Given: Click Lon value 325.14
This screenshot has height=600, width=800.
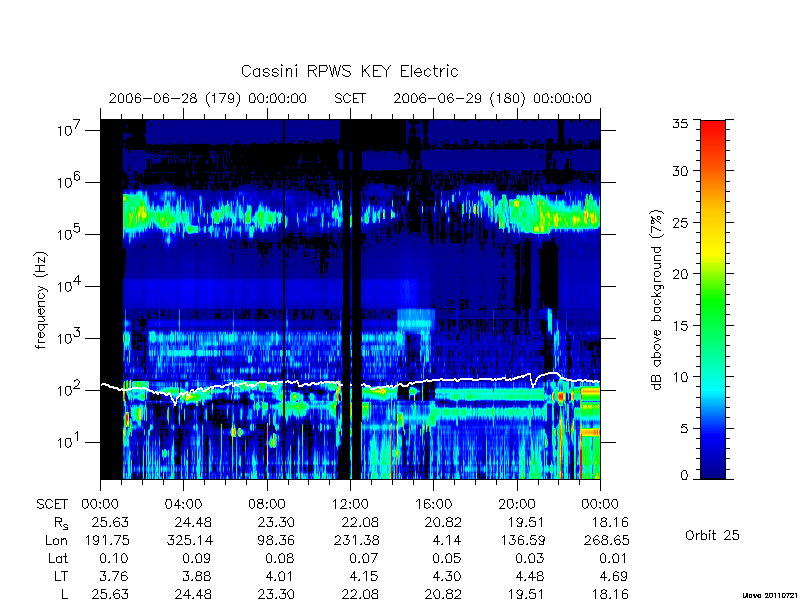Looking at the screenshot, I should point(189,540).
